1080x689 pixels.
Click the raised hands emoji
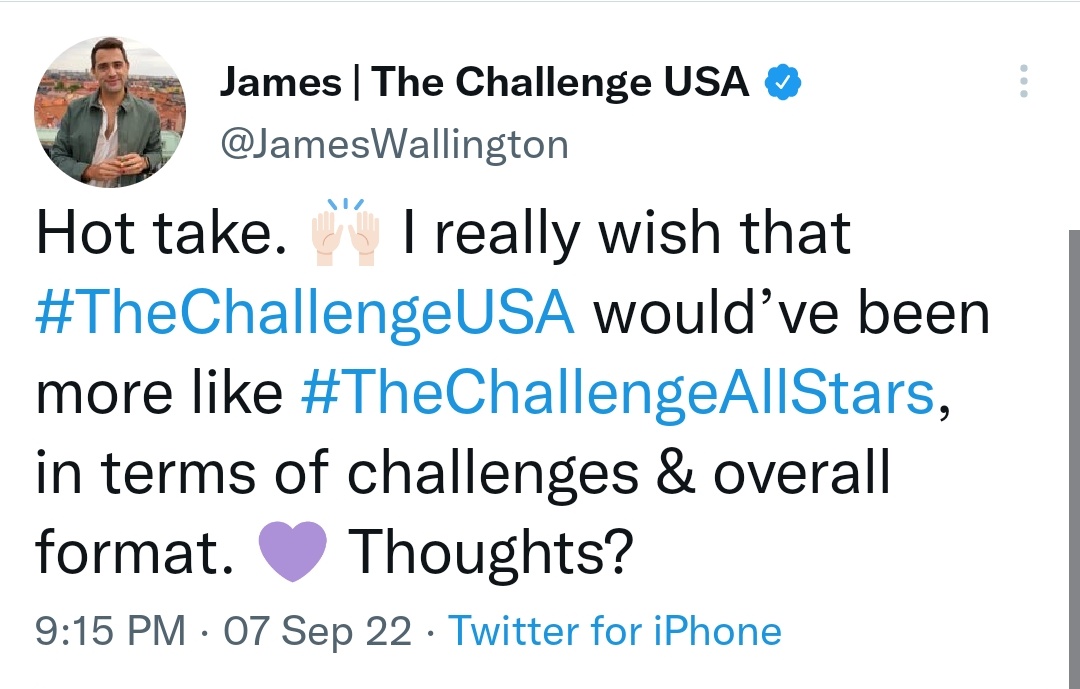(345, 232)
